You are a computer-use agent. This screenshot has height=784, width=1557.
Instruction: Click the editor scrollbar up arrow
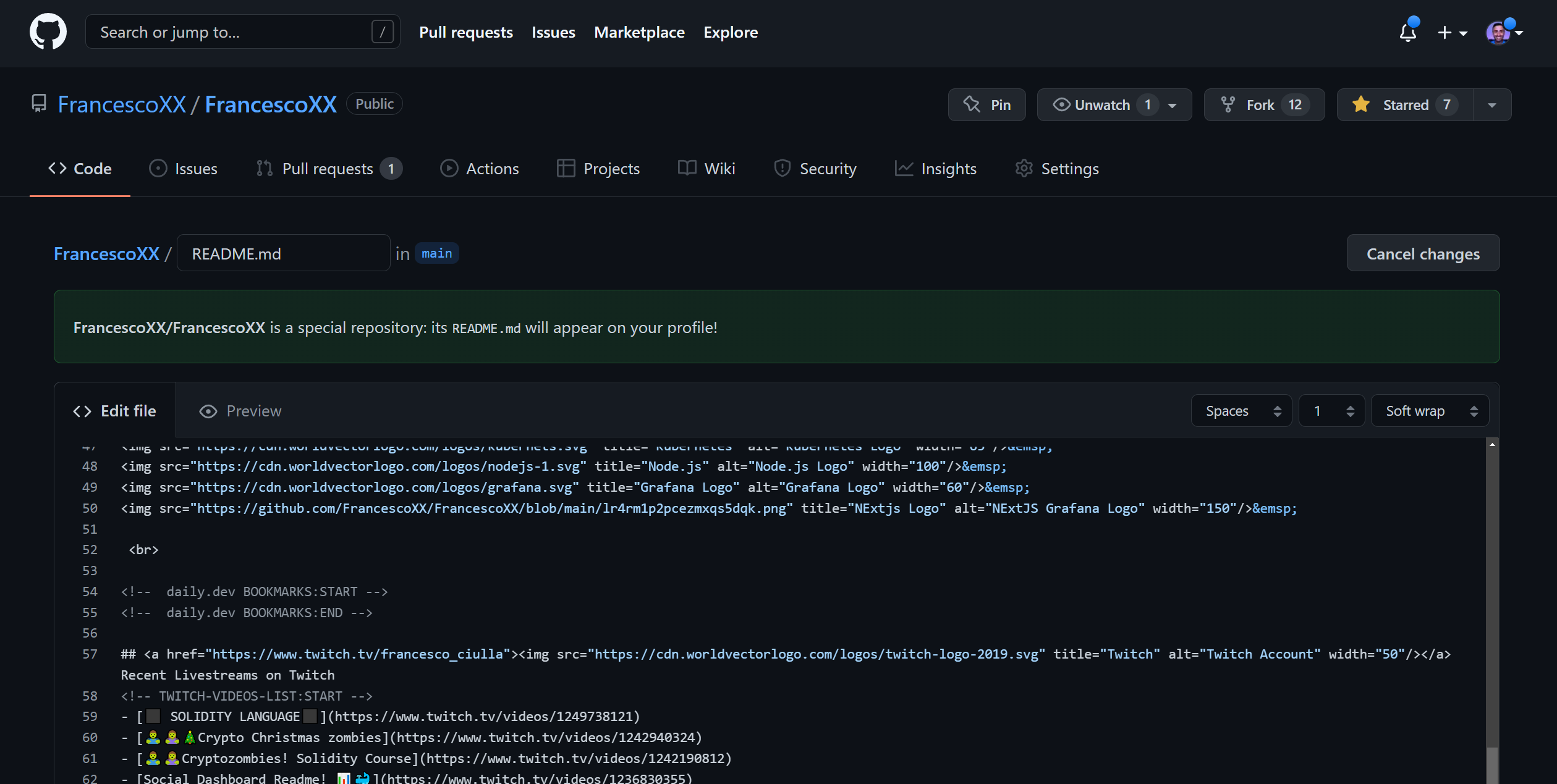click(x=1492, y=444)
